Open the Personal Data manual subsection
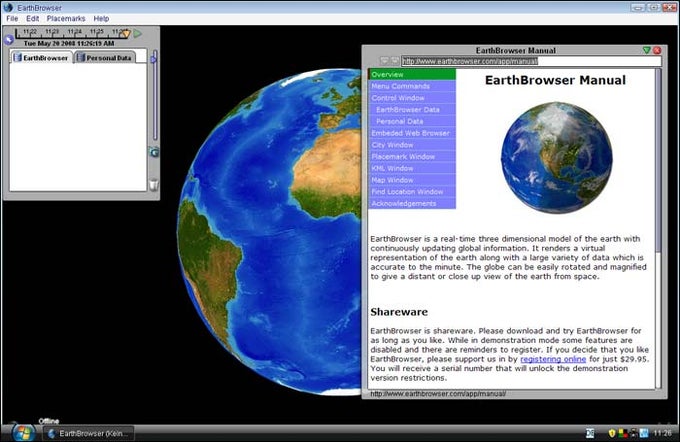 click(x=412, y=121)
